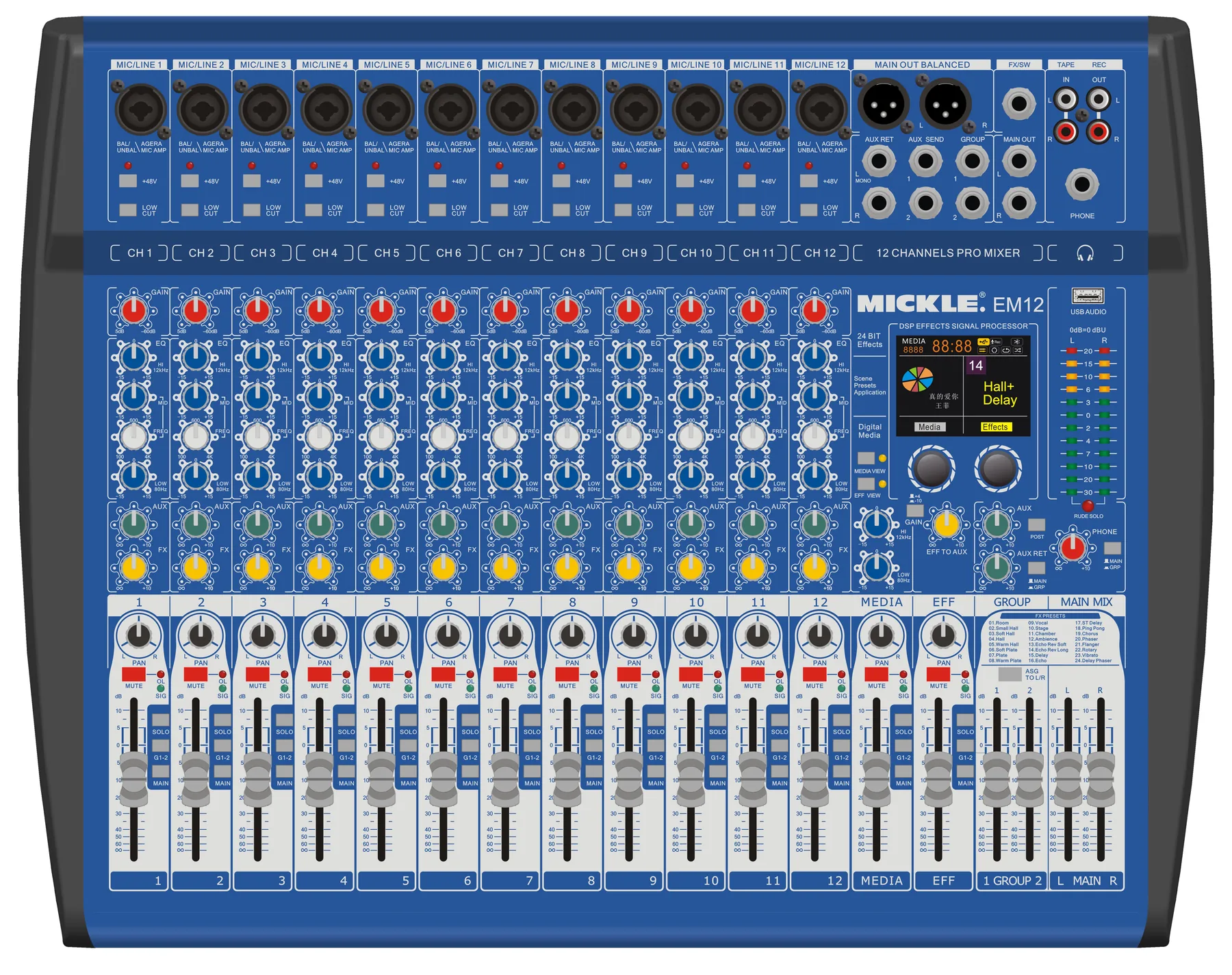
Task: Toggle the PHONE MAIN/GRP switch
Action: point(1113,548)
